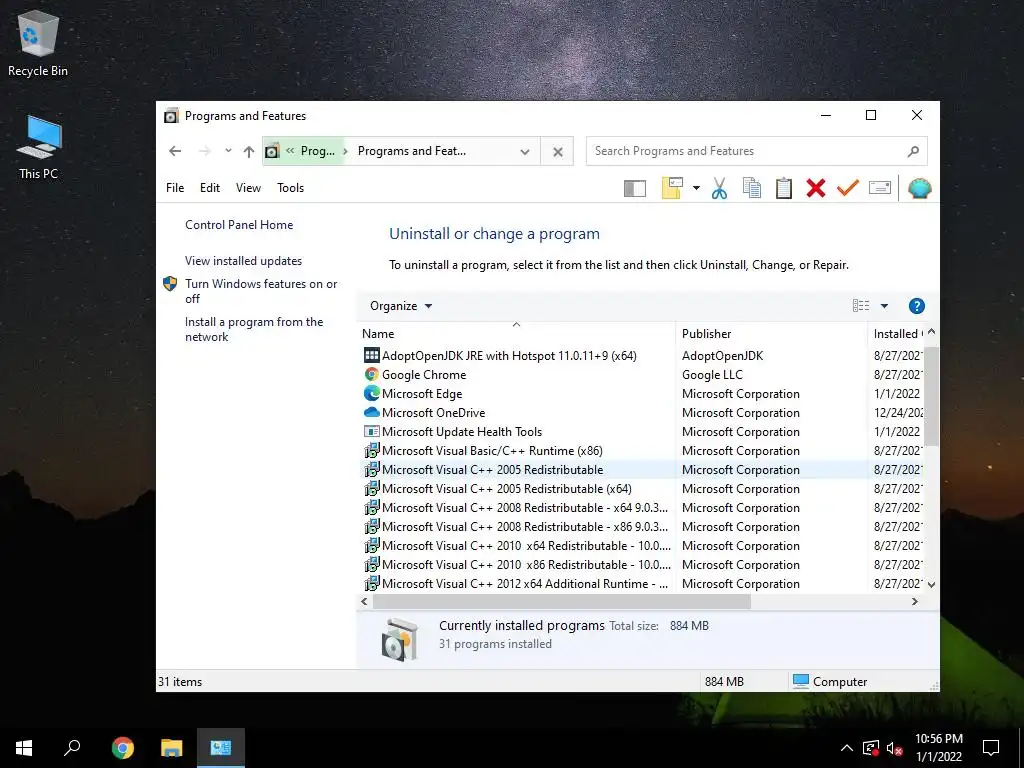The image size is (1024, 768).
Task: Open the View menu
Action: [x=248, y=187]
